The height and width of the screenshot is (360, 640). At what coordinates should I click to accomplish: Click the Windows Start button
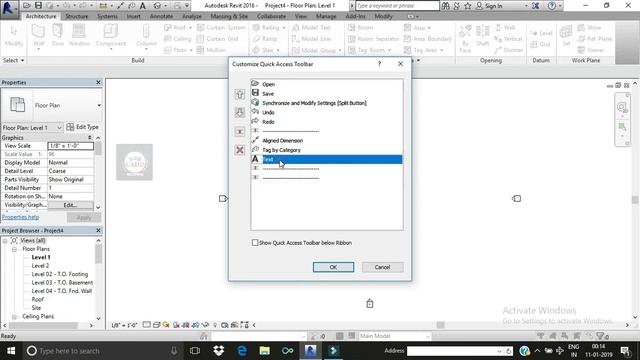pos(11,351)
